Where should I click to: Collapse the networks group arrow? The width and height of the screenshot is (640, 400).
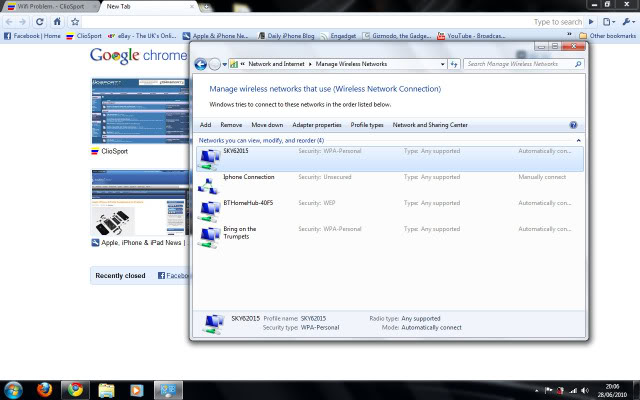click(x=578, y=140)
